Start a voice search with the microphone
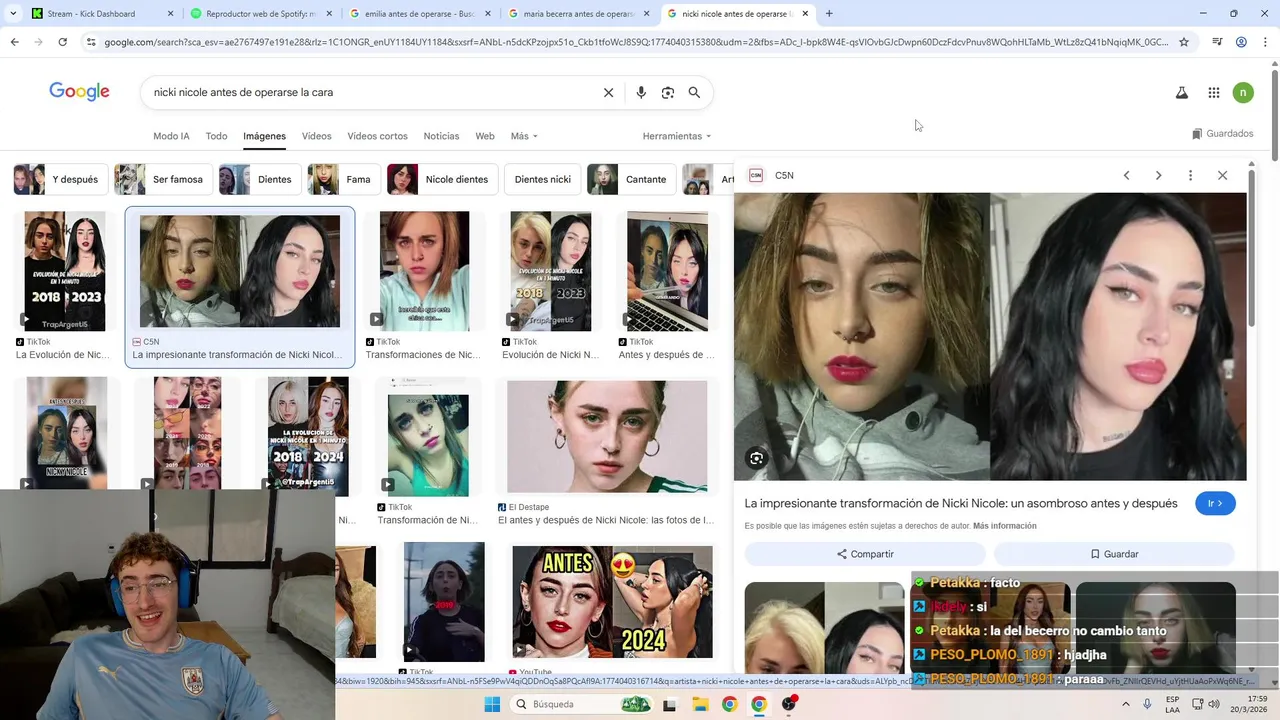Screen dimensions: 1280x720 coord(641,92)
